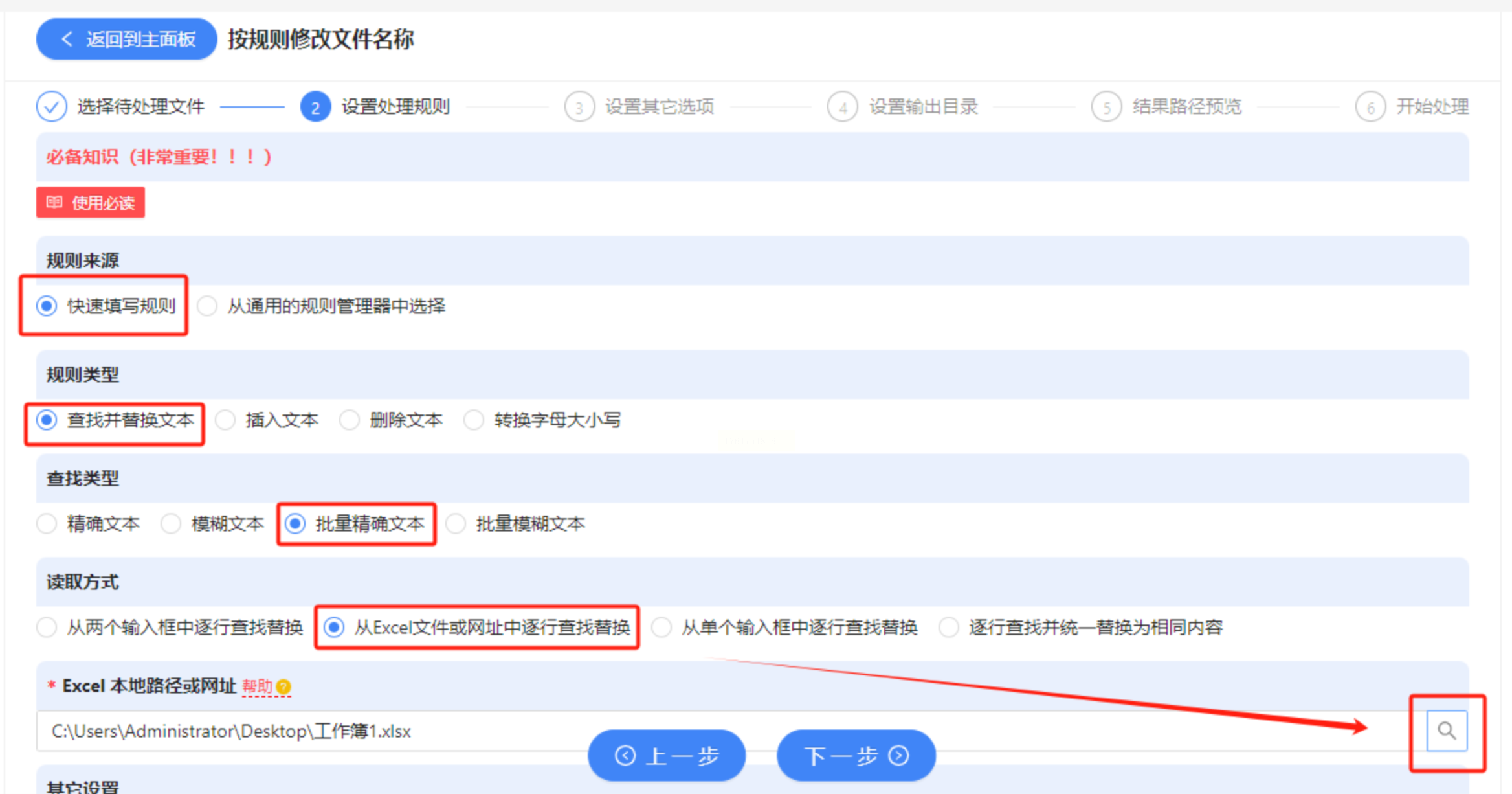Open the 帮助 help link
Viewport: 1512px width, 794px height.
click(258, 686)
